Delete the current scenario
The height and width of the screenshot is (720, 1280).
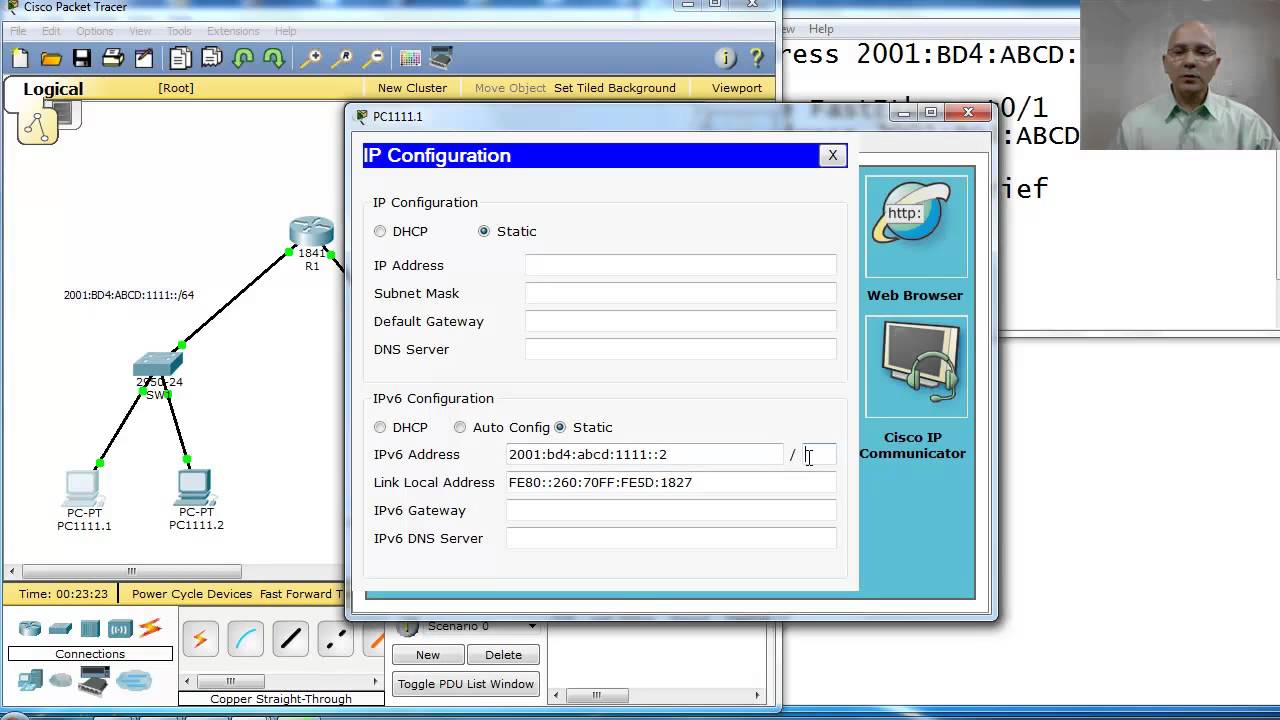pos(503,655)
